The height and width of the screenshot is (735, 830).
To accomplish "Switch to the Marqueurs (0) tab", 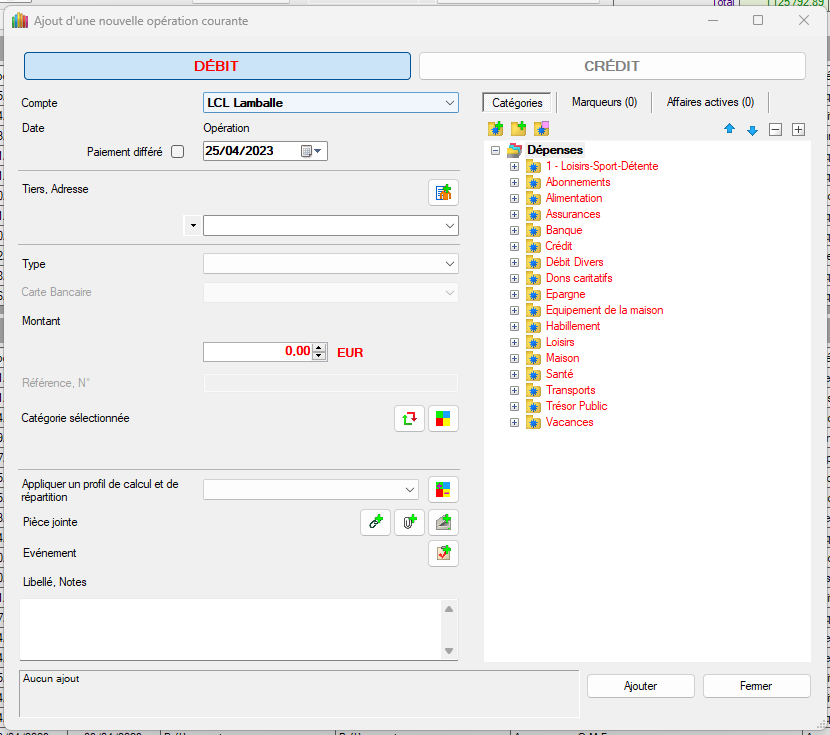I will coord(604,102).
